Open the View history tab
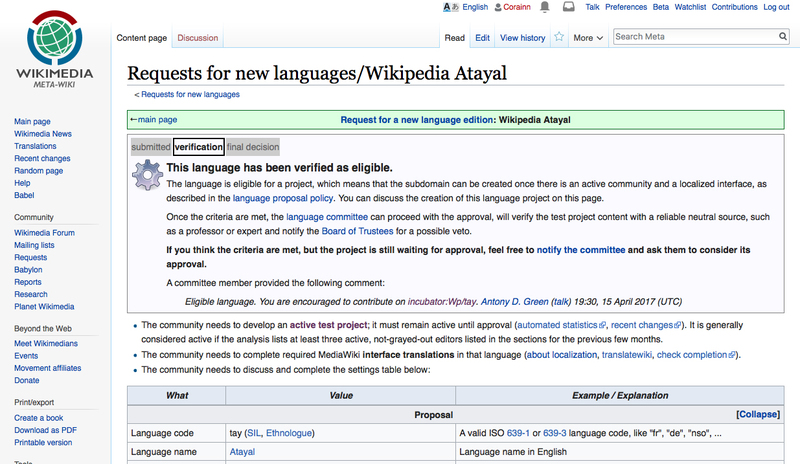Image resolution: width=800 pixels, height=464 pixels. click(522, 38)
